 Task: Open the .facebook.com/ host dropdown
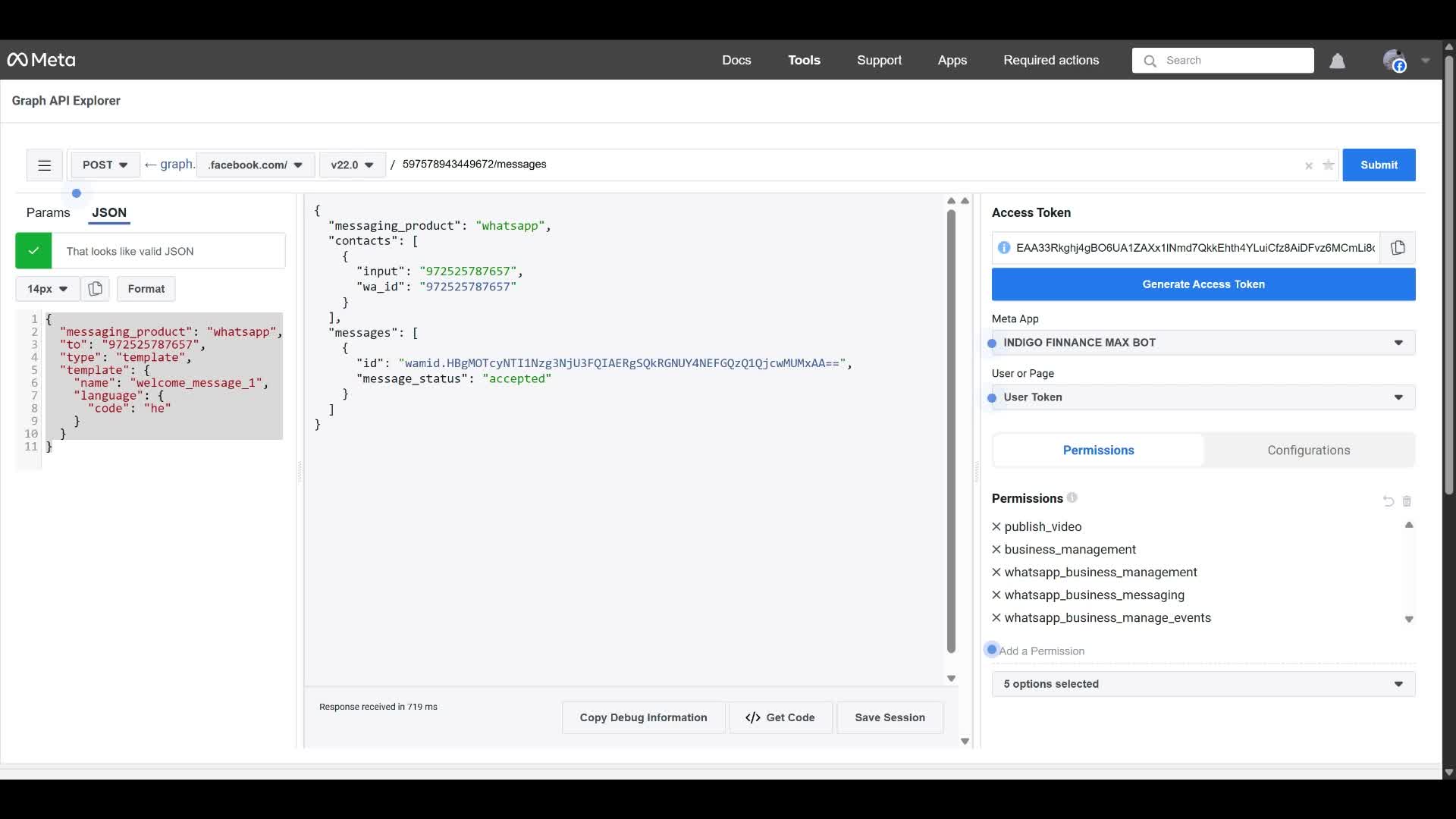click(x=256, y=165)
